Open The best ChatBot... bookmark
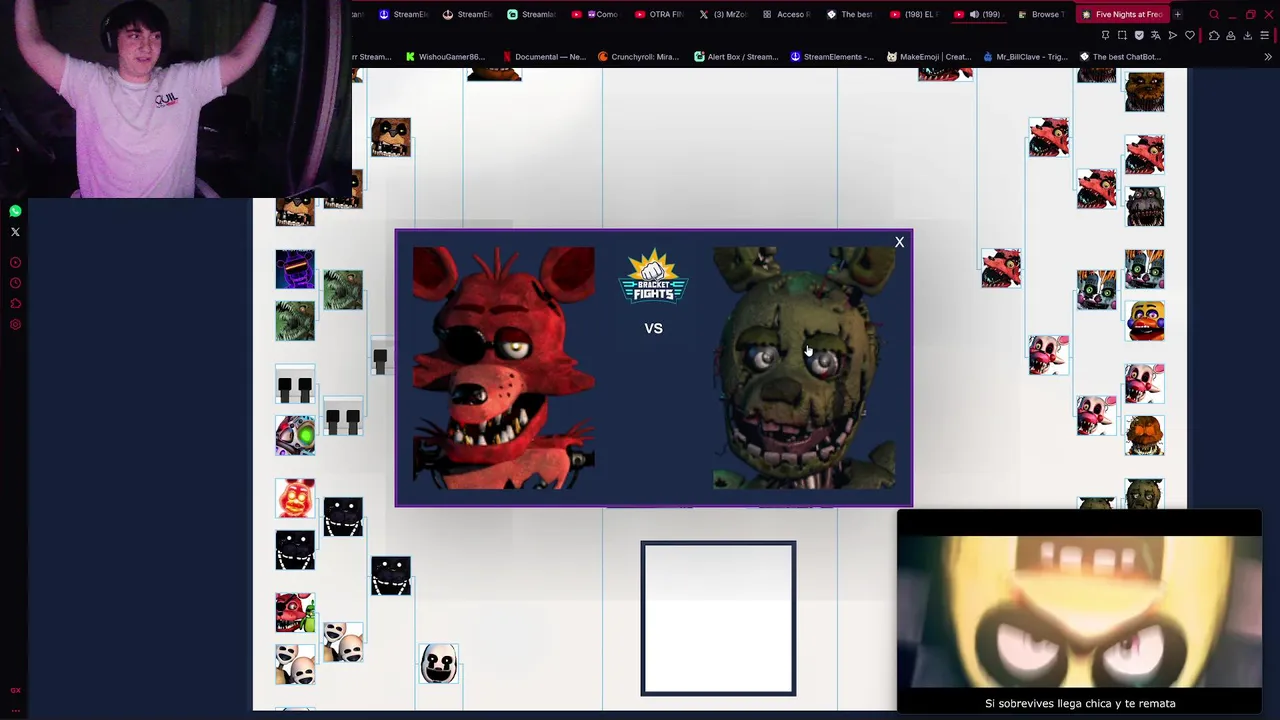Screen dimensions: 1280x720 click(x=1120, y=57)
